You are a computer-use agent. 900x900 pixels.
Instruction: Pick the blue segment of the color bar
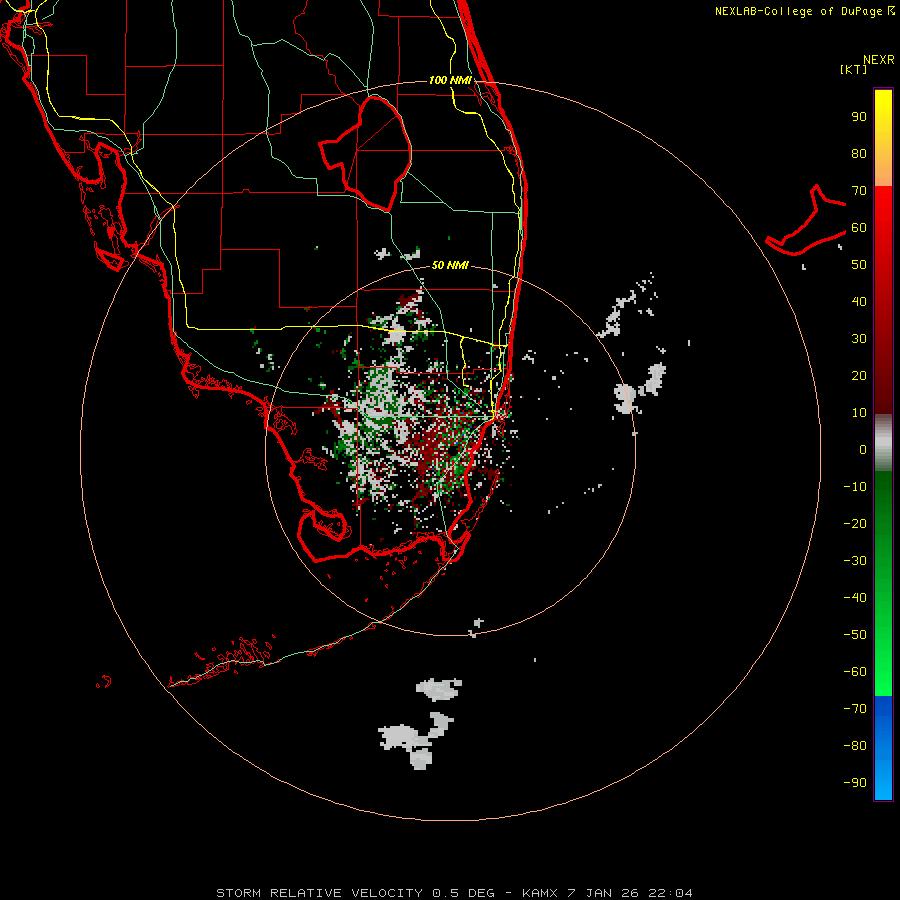[x=883, y=748]
